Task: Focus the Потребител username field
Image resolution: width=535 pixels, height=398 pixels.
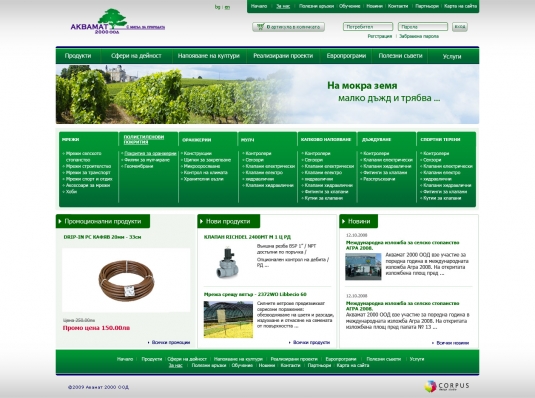Action: click(368, 27)
